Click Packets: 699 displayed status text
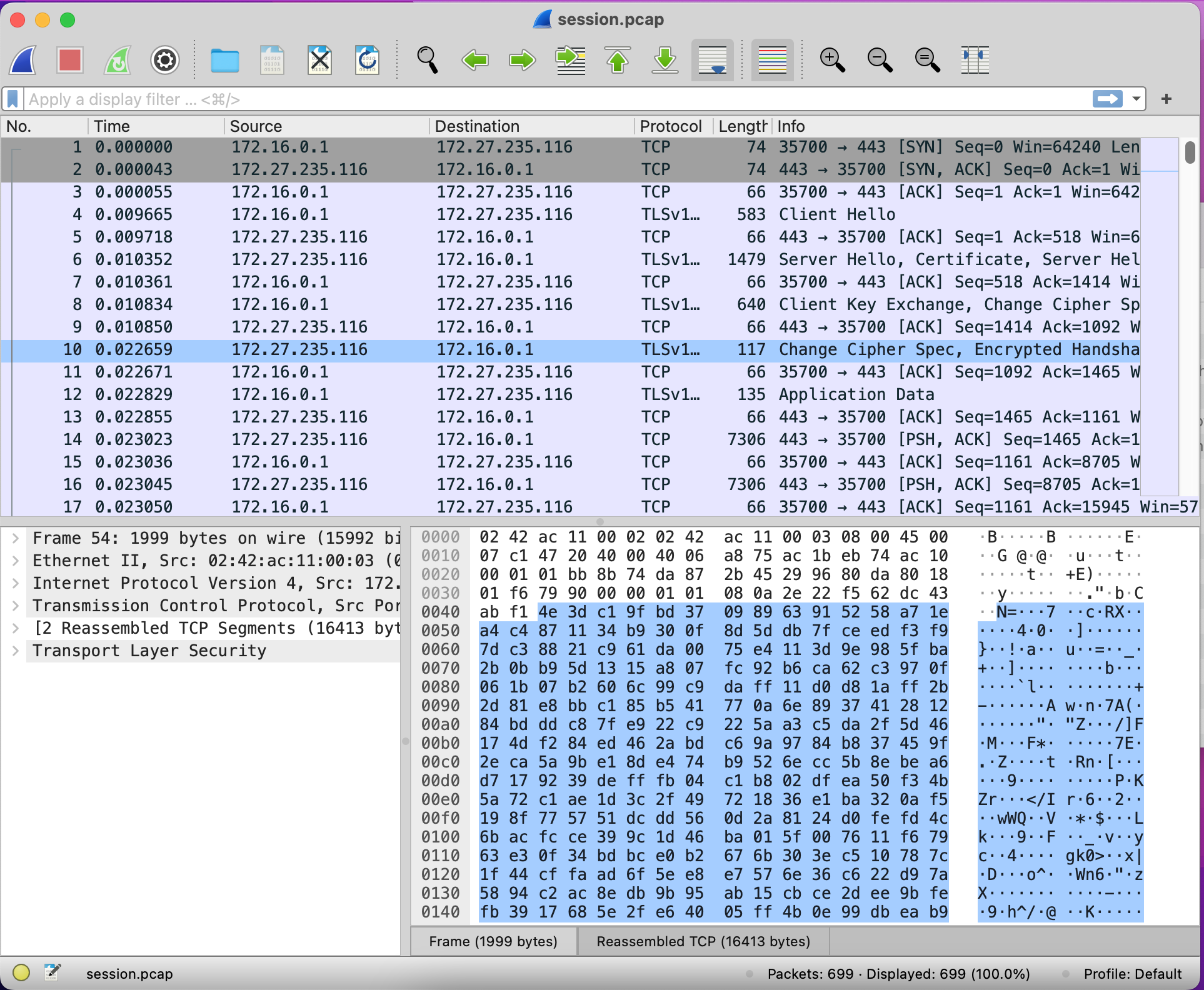This screenshot has width=1204, height=990. coord(898,974)
